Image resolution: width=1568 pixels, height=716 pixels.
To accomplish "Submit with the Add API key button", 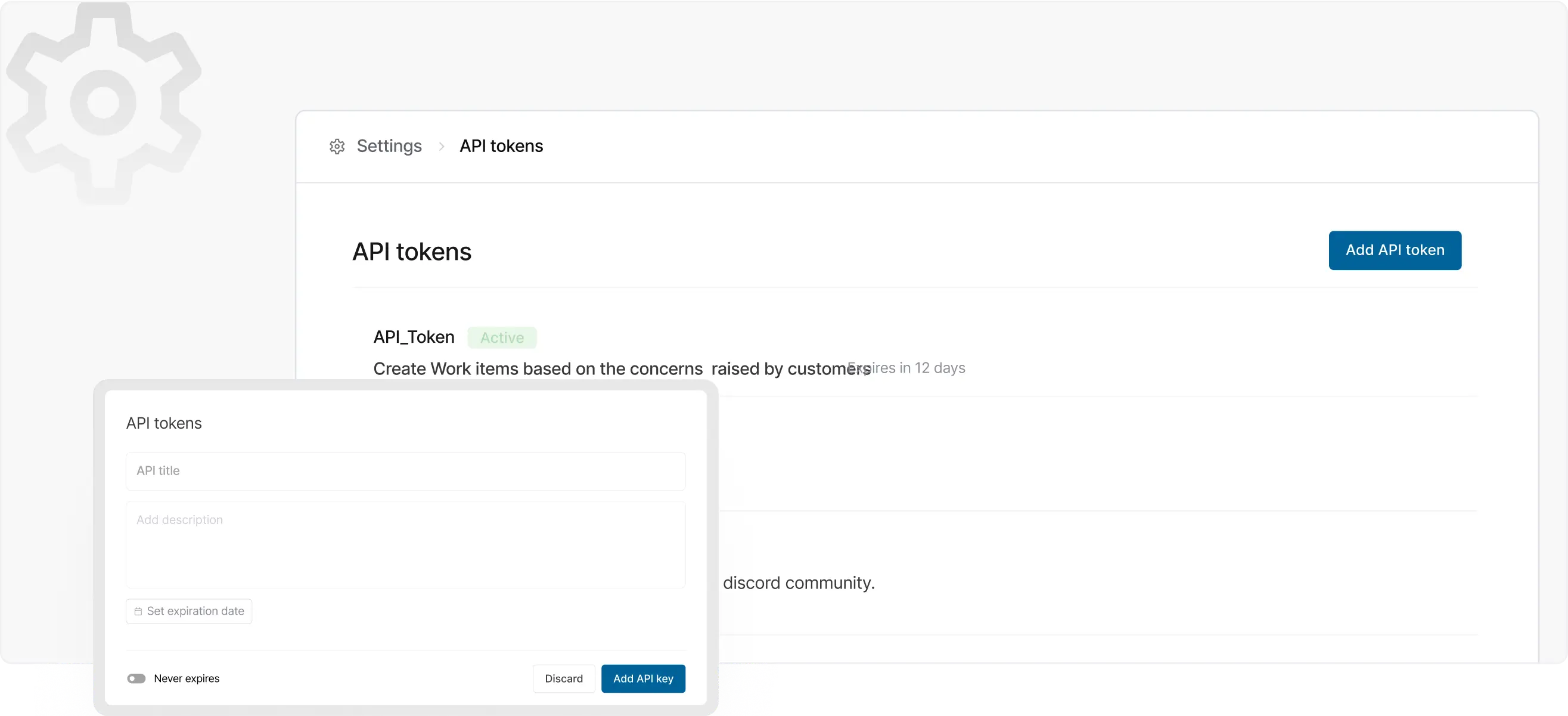I will (643, 678).
